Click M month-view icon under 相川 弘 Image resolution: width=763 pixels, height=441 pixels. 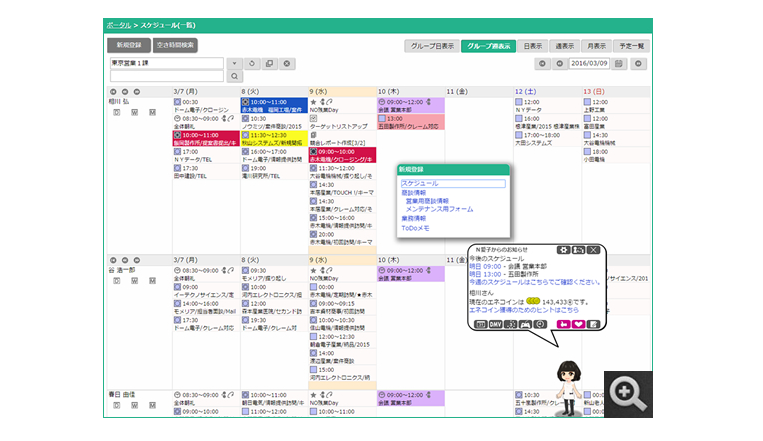pyautogui.click(x=152, y=112)
